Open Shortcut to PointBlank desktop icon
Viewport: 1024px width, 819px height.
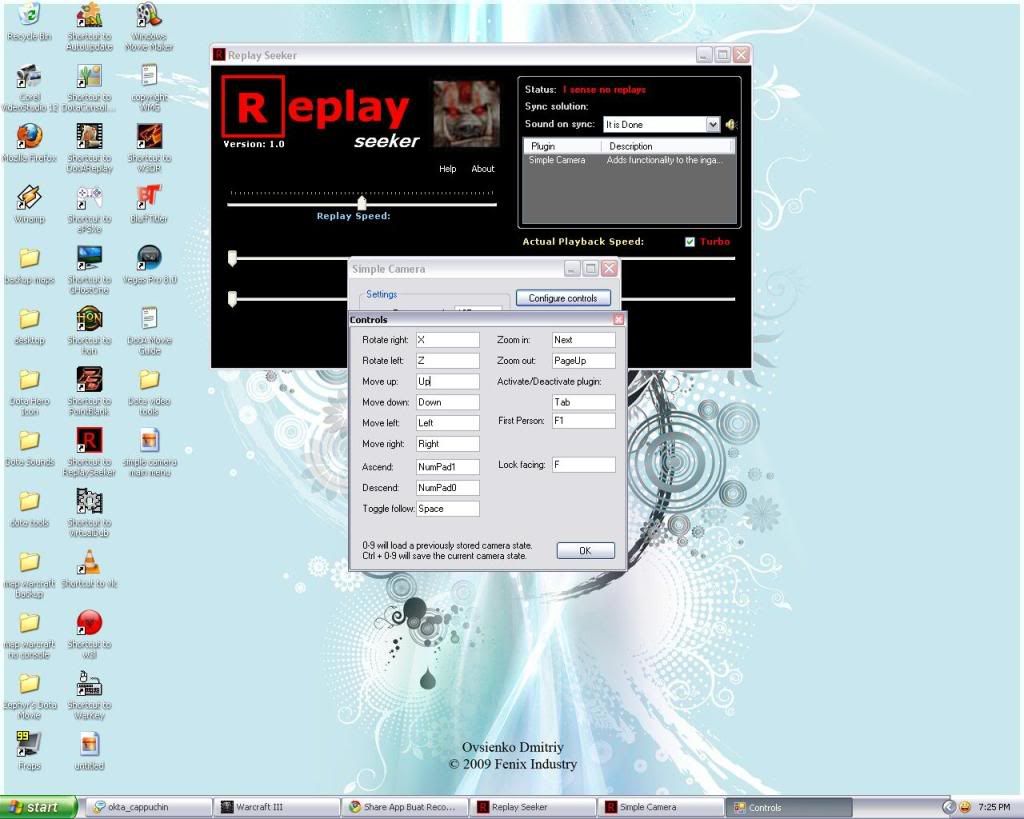(x=89, y=391)
